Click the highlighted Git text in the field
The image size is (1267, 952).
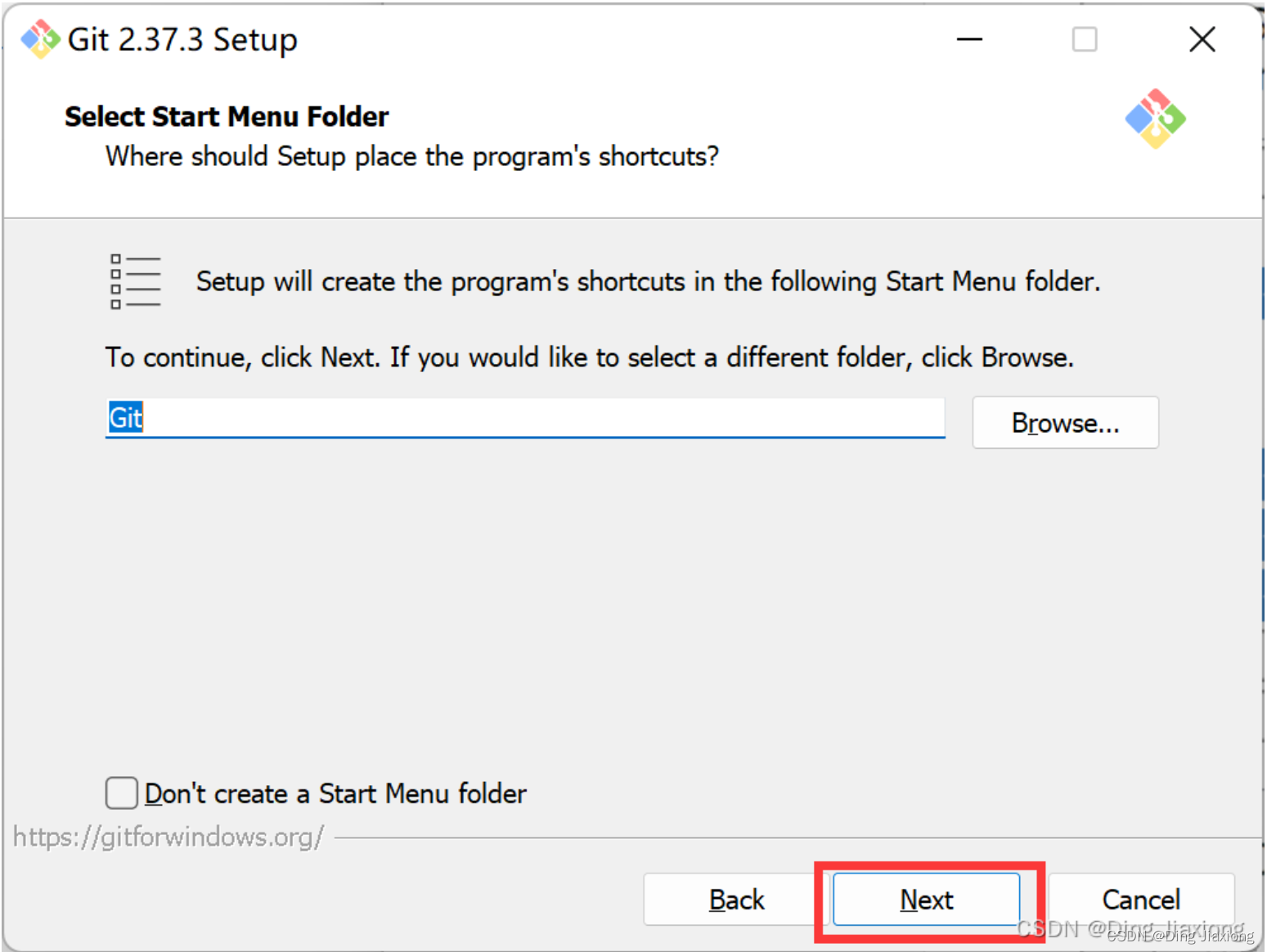coord(126,418)
